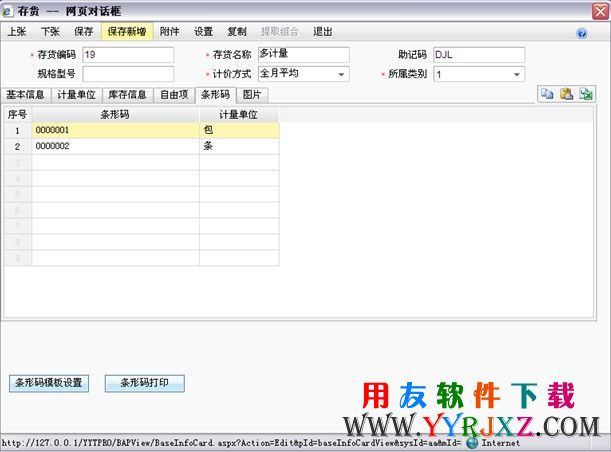Open the 附件 toolbar item
The width and height of the screenshot is (611, 452).
(x=170, y=32)
